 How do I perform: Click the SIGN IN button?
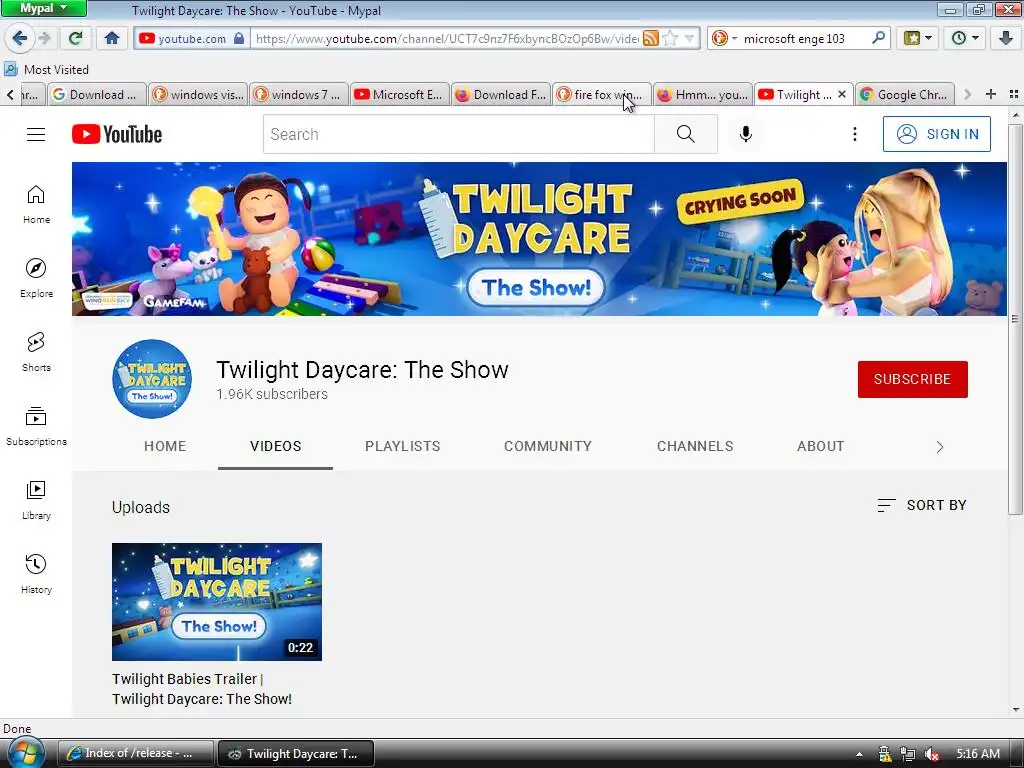coord(936,134)
